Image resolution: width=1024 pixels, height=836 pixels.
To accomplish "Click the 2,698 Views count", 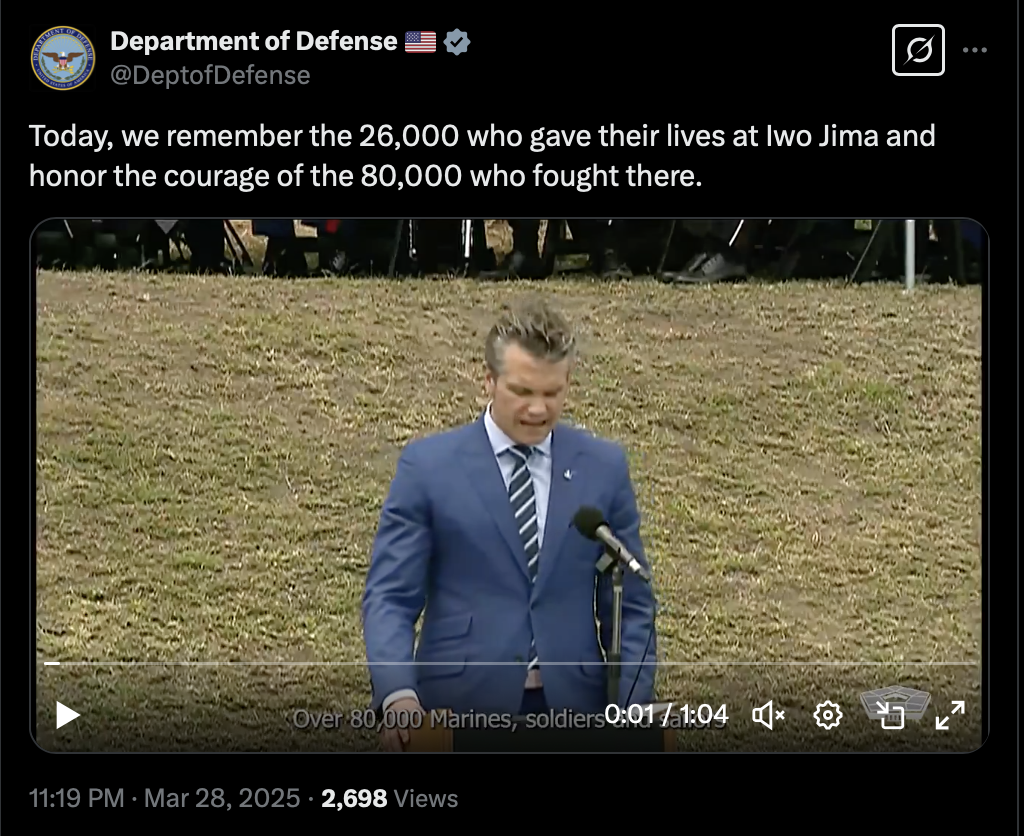I will click(x=389, y=798).
